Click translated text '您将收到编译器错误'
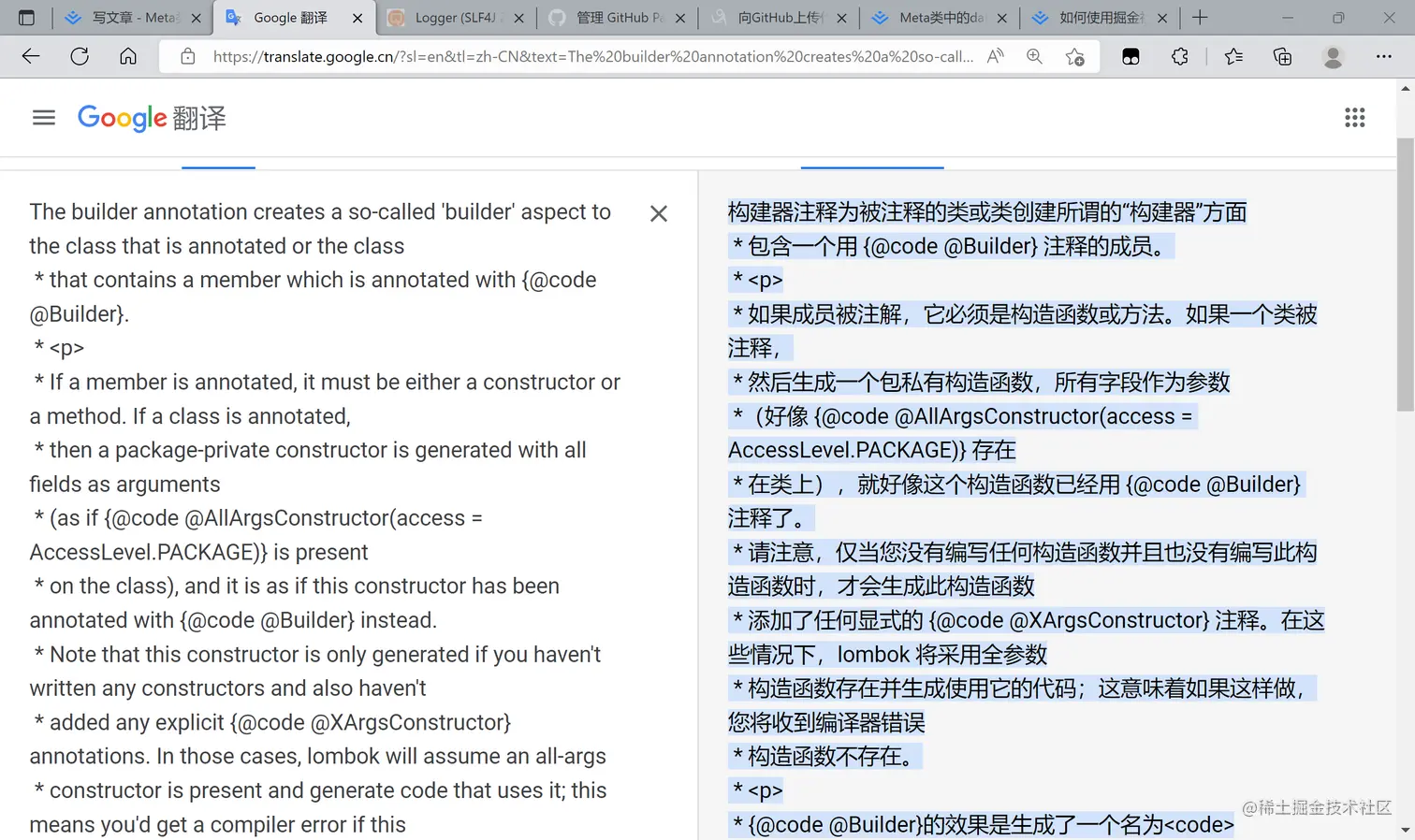 826,722
